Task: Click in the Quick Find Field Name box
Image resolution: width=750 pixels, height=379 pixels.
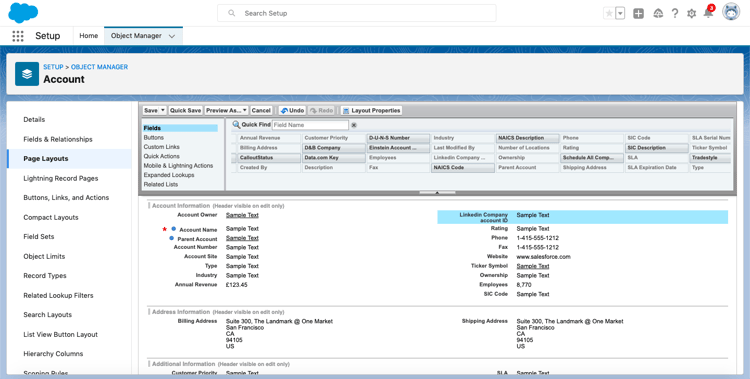Action: pos(310,125)
